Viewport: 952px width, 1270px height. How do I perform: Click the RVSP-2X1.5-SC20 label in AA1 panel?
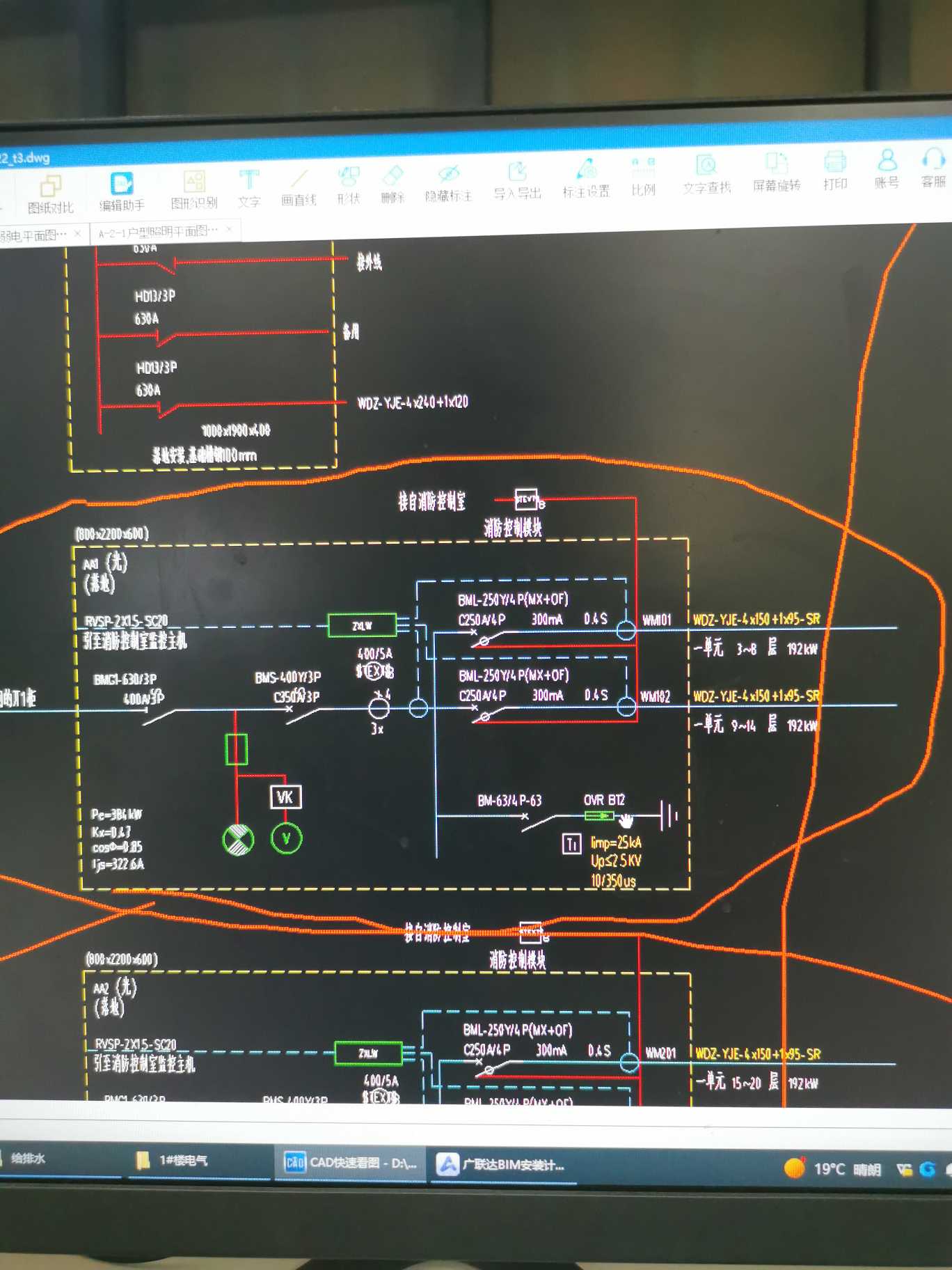click(x=126, y=621)
